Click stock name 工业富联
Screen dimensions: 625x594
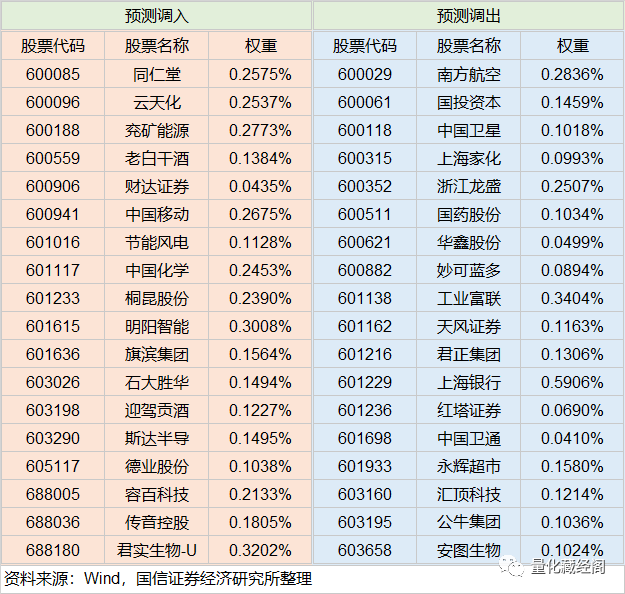[469, 298]
